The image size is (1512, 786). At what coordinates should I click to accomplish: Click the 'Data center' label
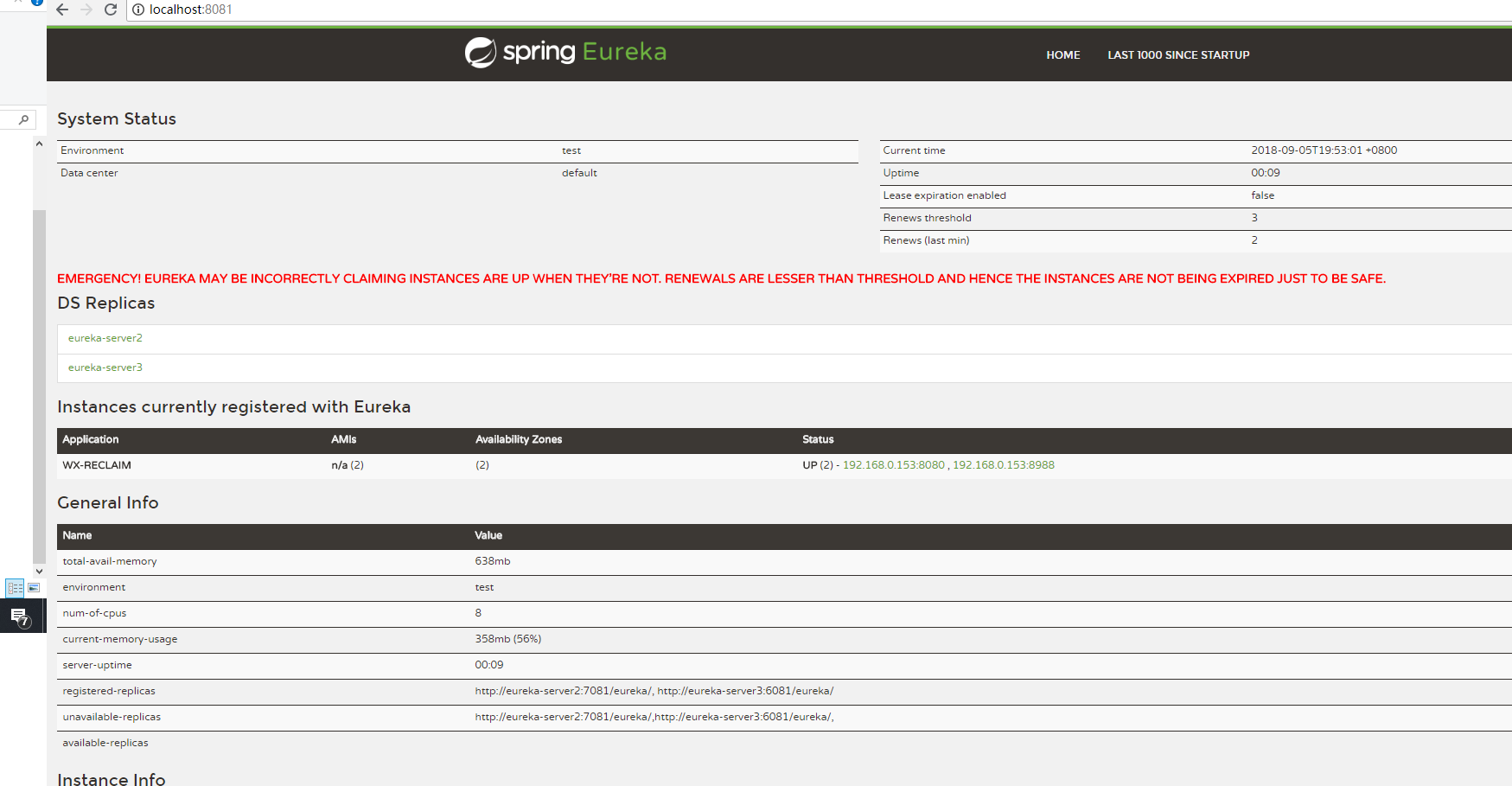pyautogui.click(x=89, y=173)
